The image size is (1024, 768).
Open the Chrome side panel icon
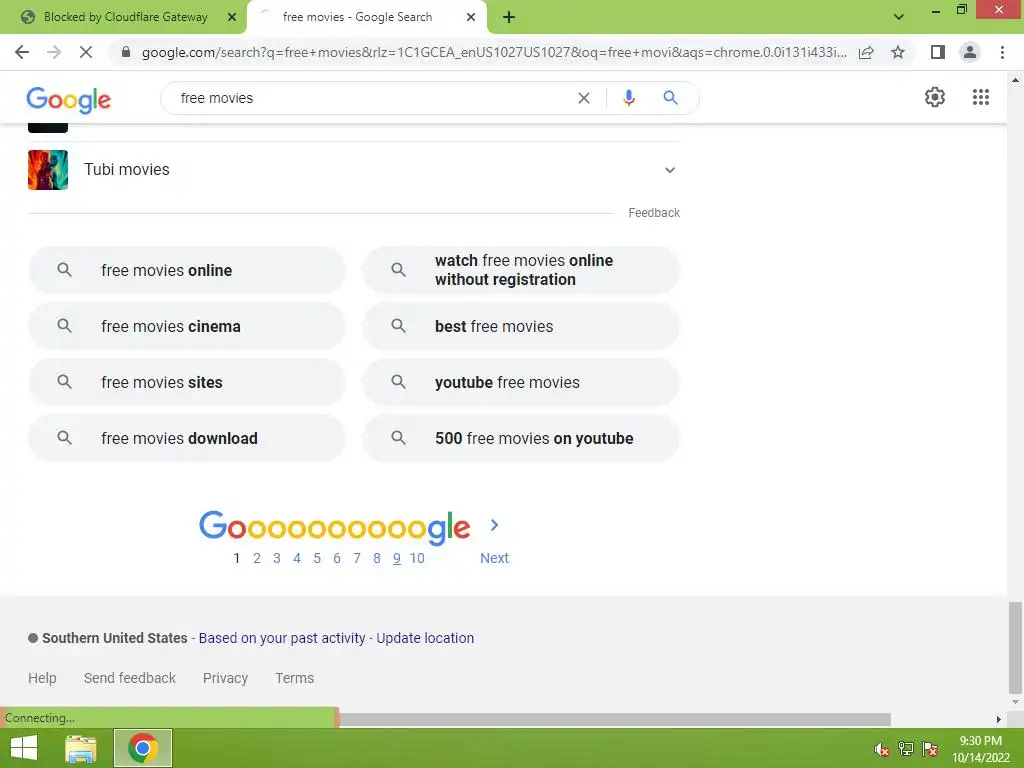click(938, 52)
